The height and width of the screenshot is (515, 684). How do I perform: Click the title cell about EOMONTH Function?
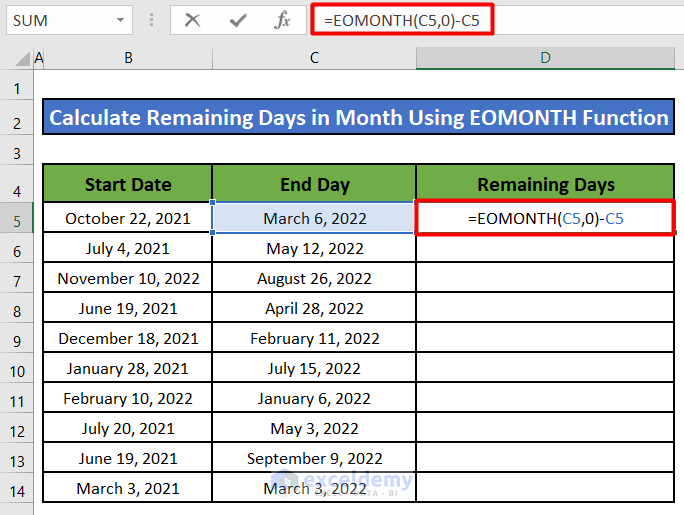358,118
